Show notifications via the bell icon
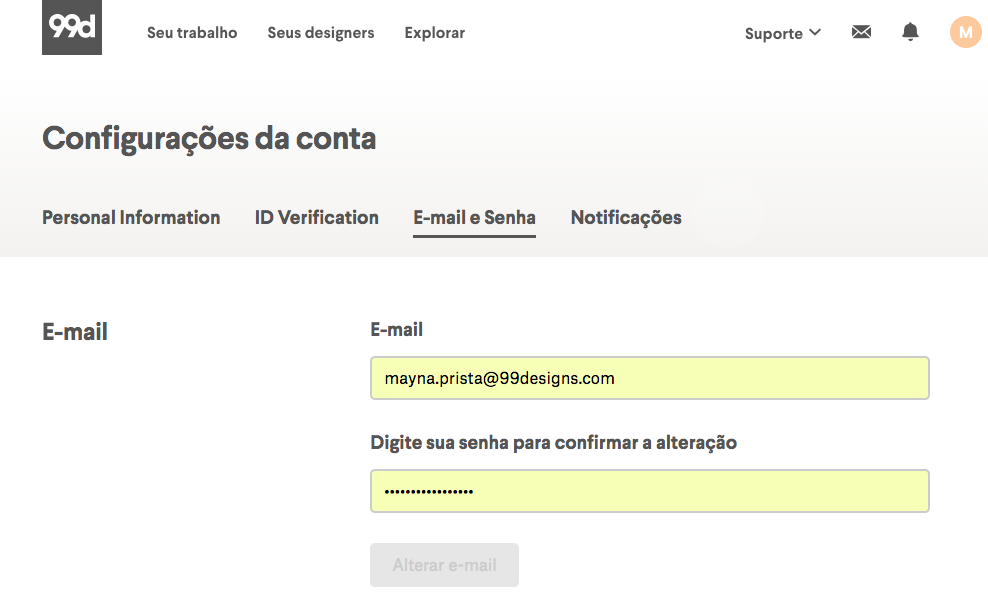The image size is (988, 597). pyautogui.click(x=910, y=33)
